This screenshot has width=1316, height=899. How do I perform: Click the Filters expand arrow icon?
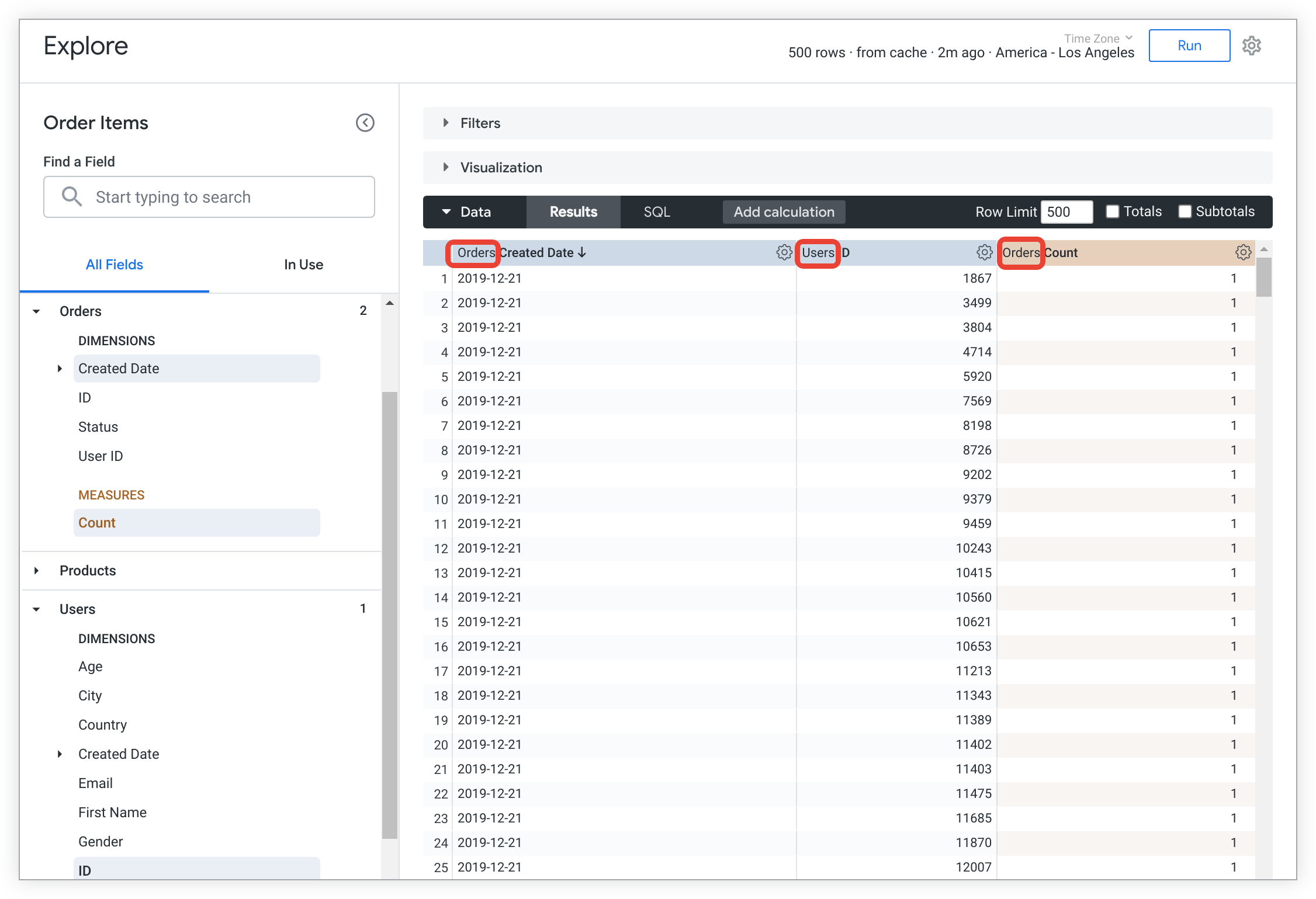point(446,123)
